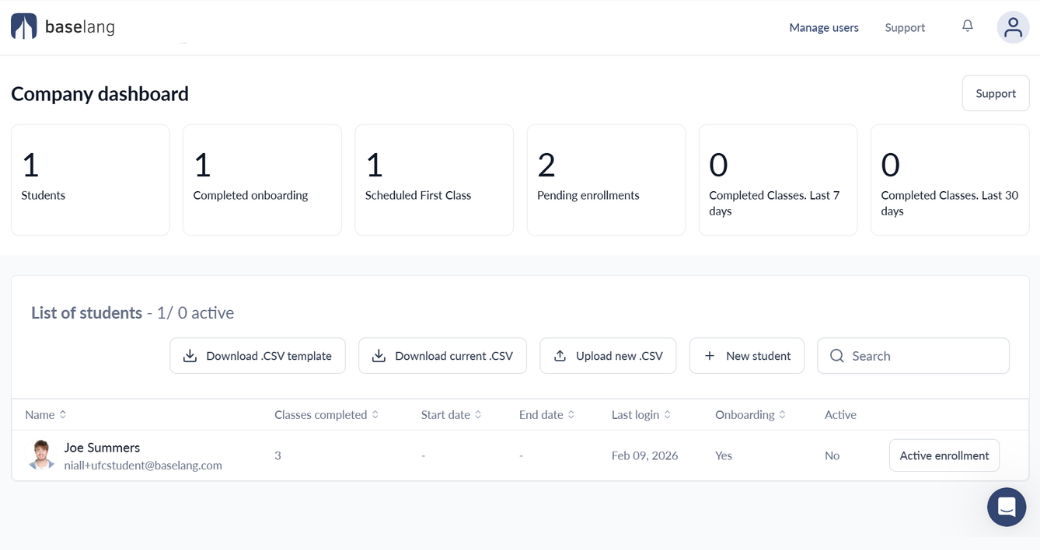
Task: Click Joe Summers' profile photo
Action: [41, 455]
